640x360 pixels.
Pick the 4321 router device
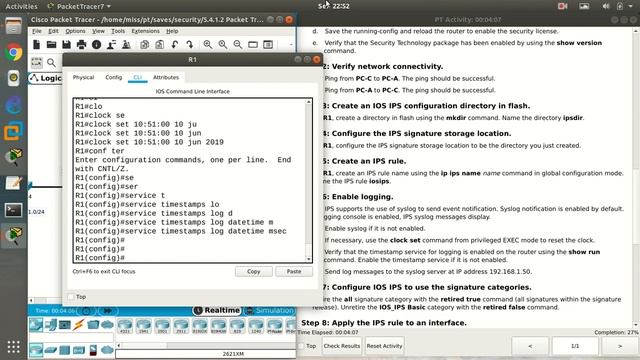125,326
